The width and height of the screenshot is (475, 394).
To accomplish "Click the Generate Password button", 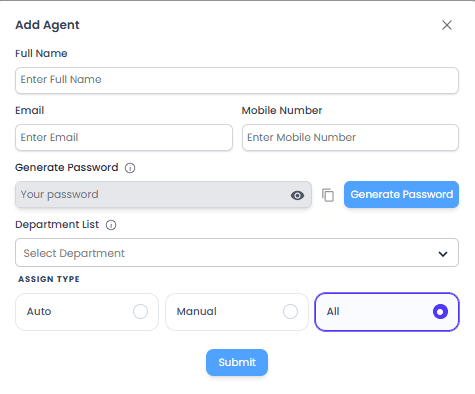I will tap(401, 195).
